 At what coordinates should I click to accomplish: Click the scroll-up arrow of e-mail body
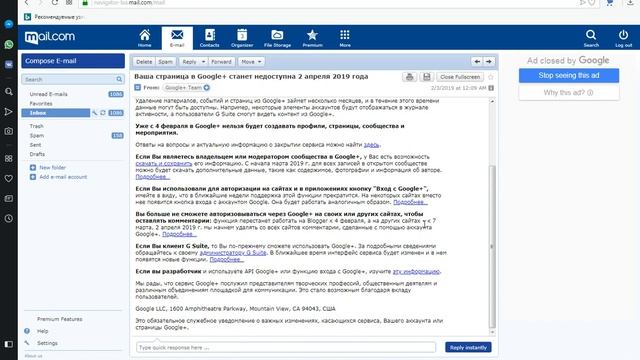[x=492, y=101]
